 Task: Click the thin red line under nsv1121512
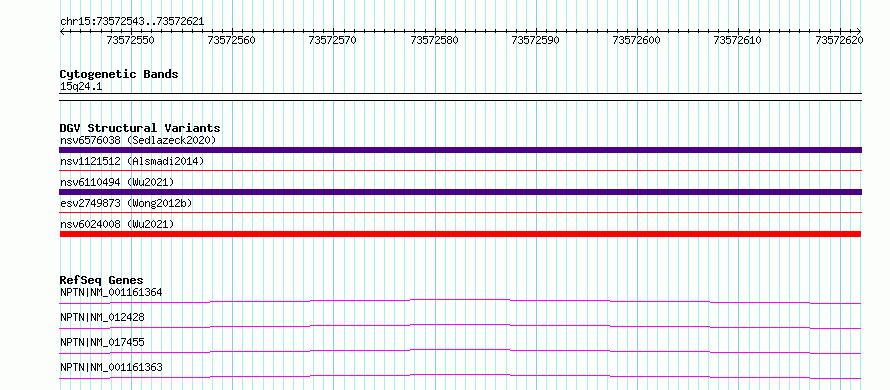coord(460,170)
